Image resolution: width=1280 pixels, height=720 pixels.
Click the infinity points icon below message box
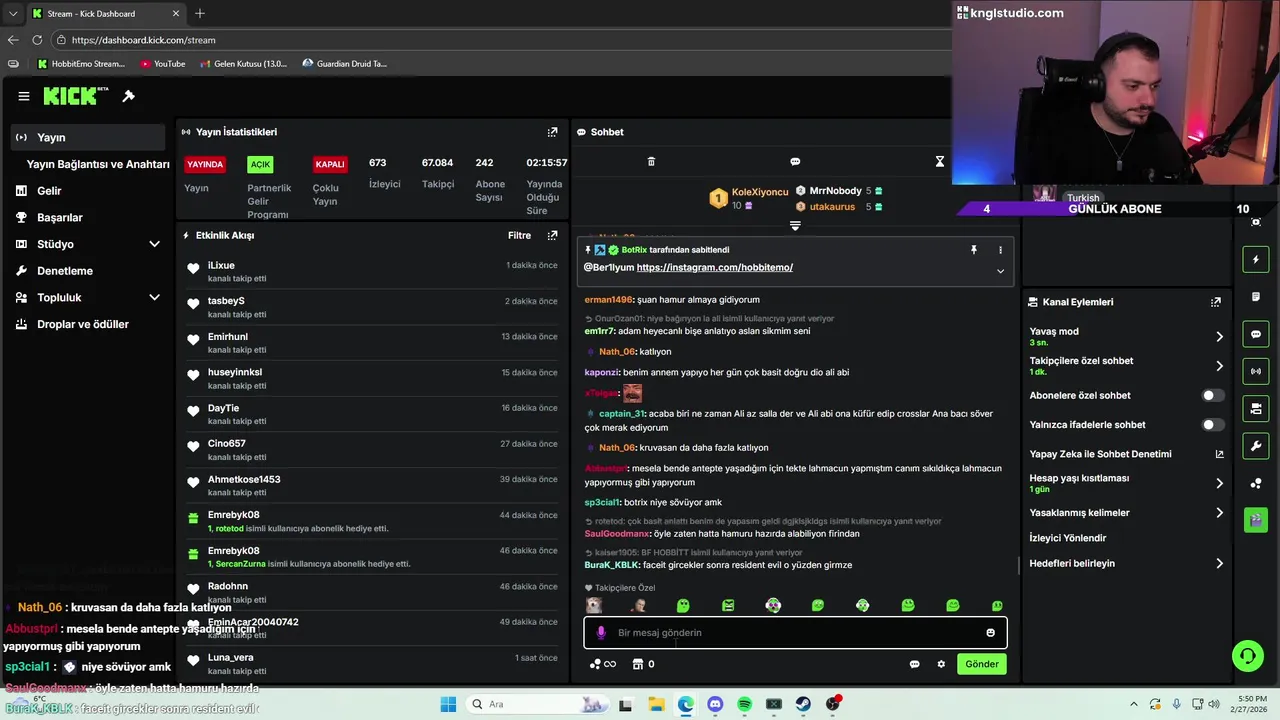tap(602, 664)
